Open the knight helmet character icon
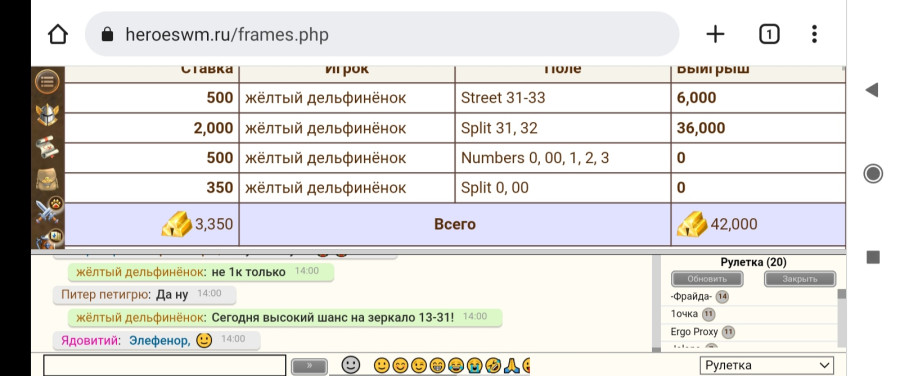The image size is (900, 376). pyautogui.click(x=47, y=114)
